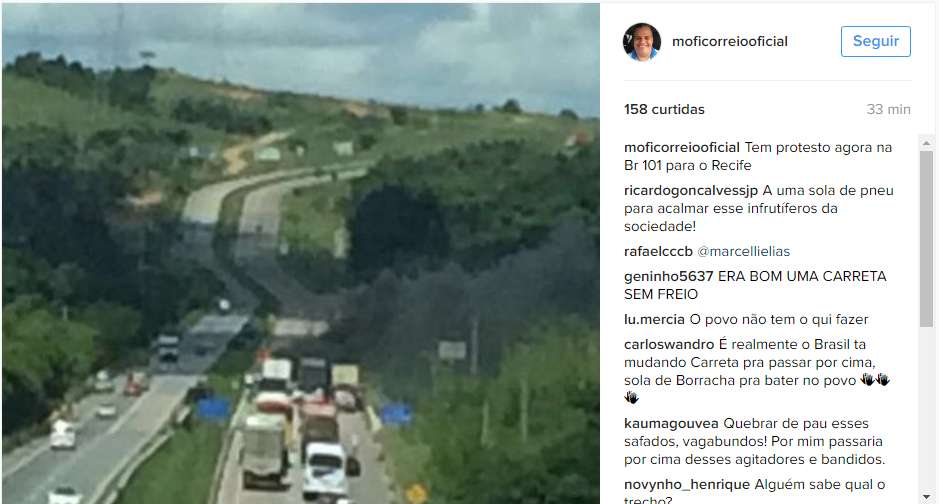Open lu.mercia commenter profile
This screenshot has width=939, height=504.
coord(654,320)
